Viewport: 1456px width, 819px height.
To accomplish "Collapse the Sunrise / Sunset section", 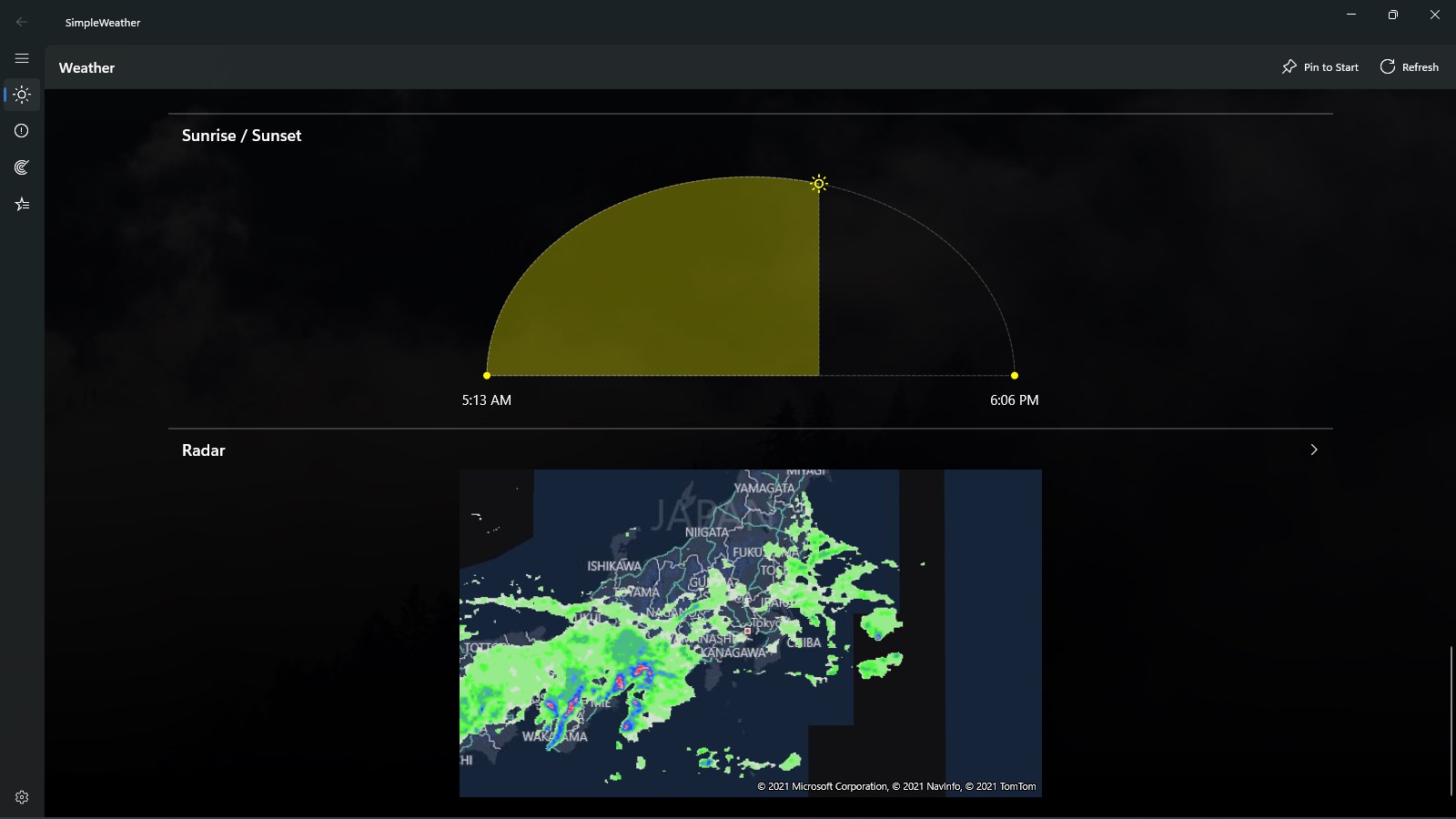I will (x=241, y=135).
